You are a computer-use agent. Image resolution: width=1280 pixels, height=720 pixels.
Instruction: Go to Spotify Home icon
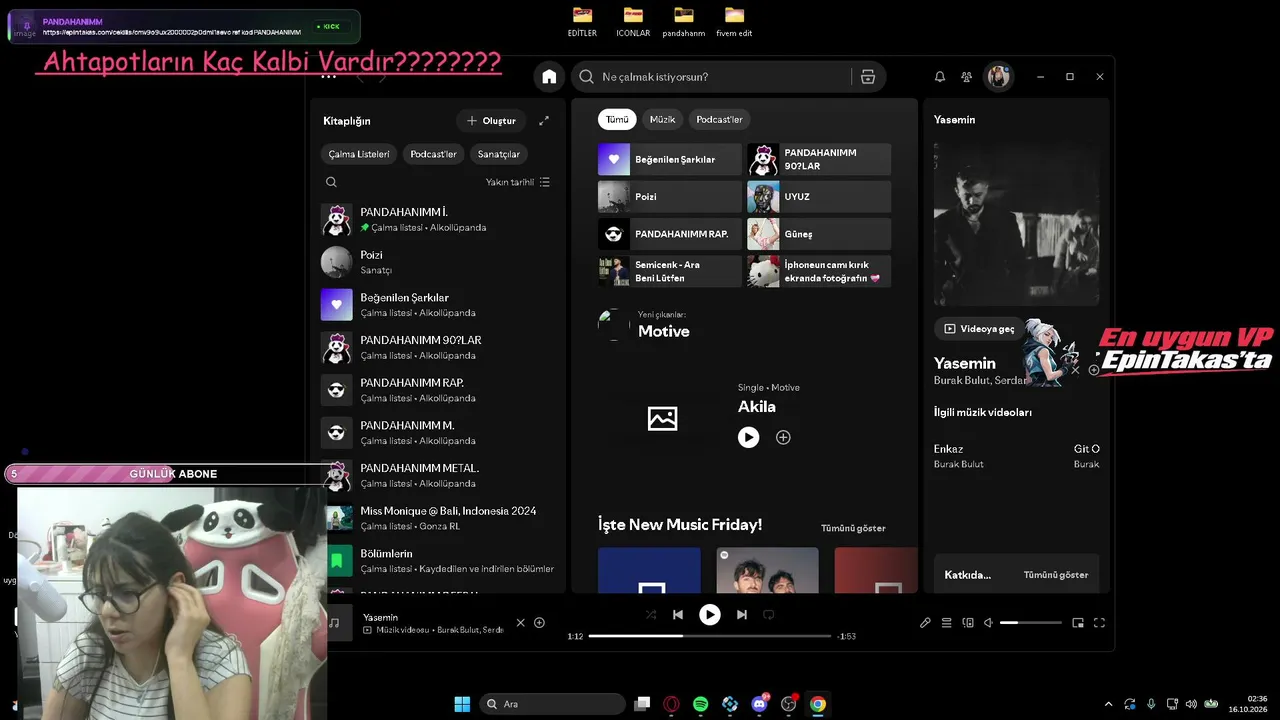[549, 77]
